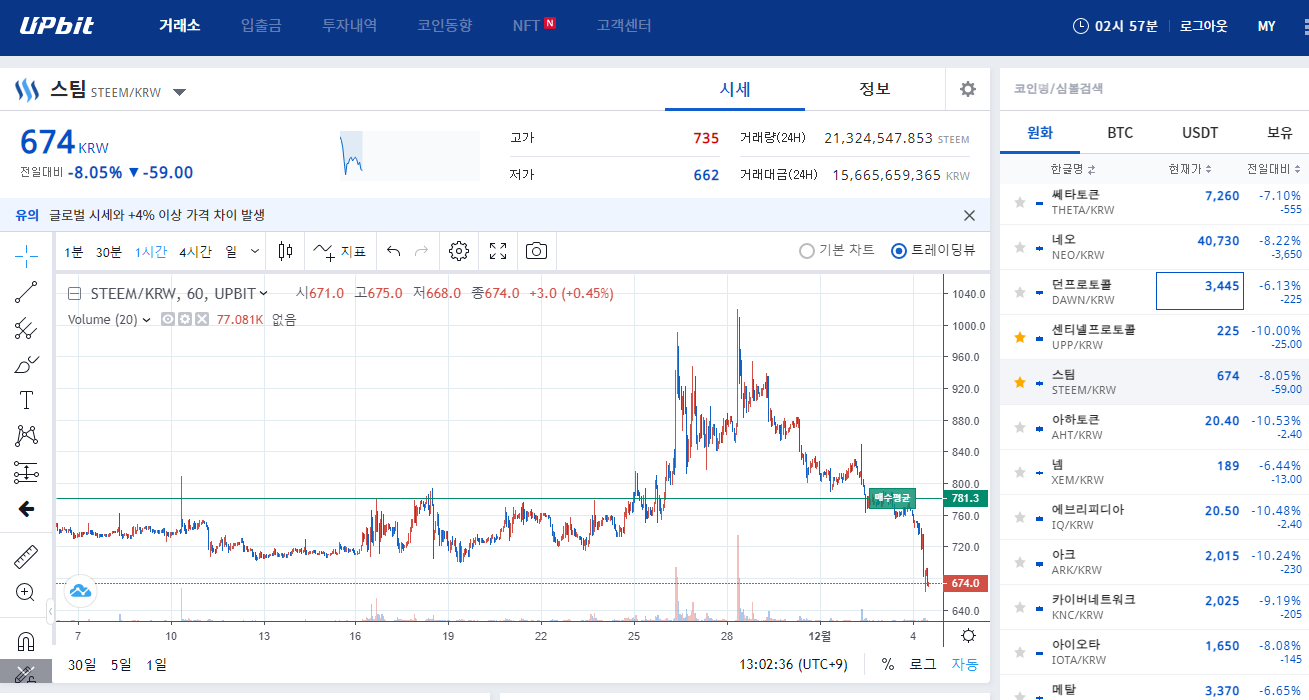Set chart range to 30일
This screenshot has height=700, width=1309.
tap(82, 664)
